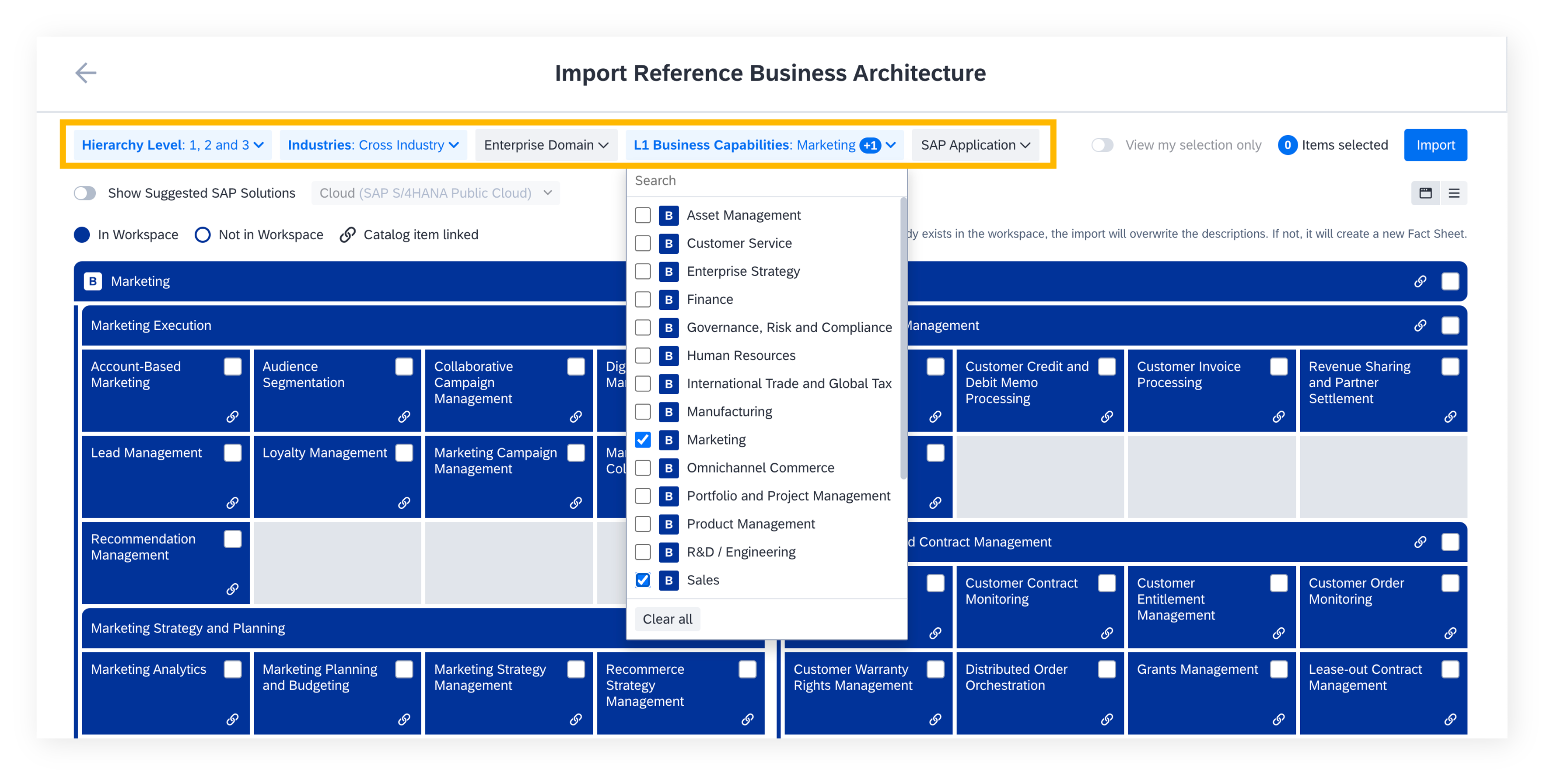The image size is (1554, 784).
Task: Select the Lead Management card checkbox
Action: pyautogui.click(x=233, y=453)
